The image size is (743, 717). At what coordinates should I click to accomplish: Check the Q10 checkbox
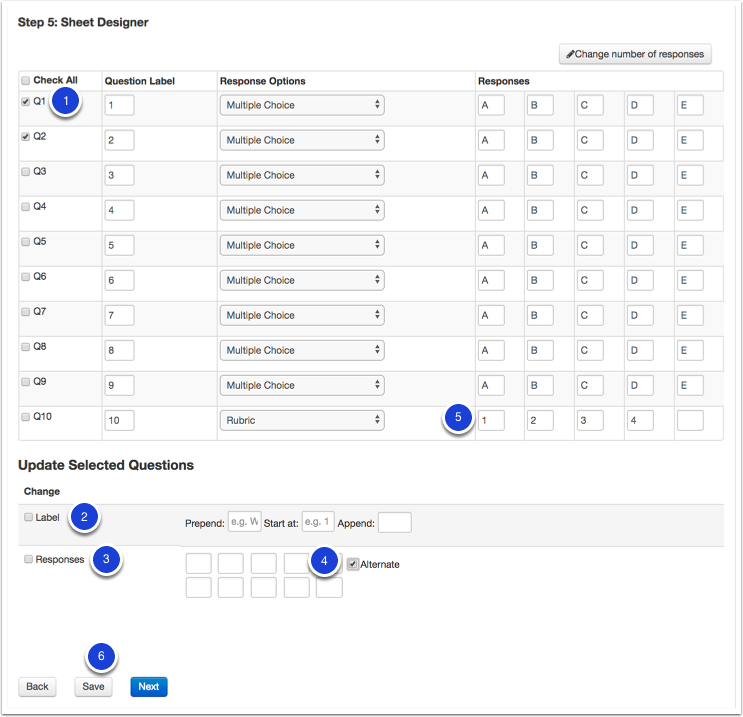tap(26, 417)
